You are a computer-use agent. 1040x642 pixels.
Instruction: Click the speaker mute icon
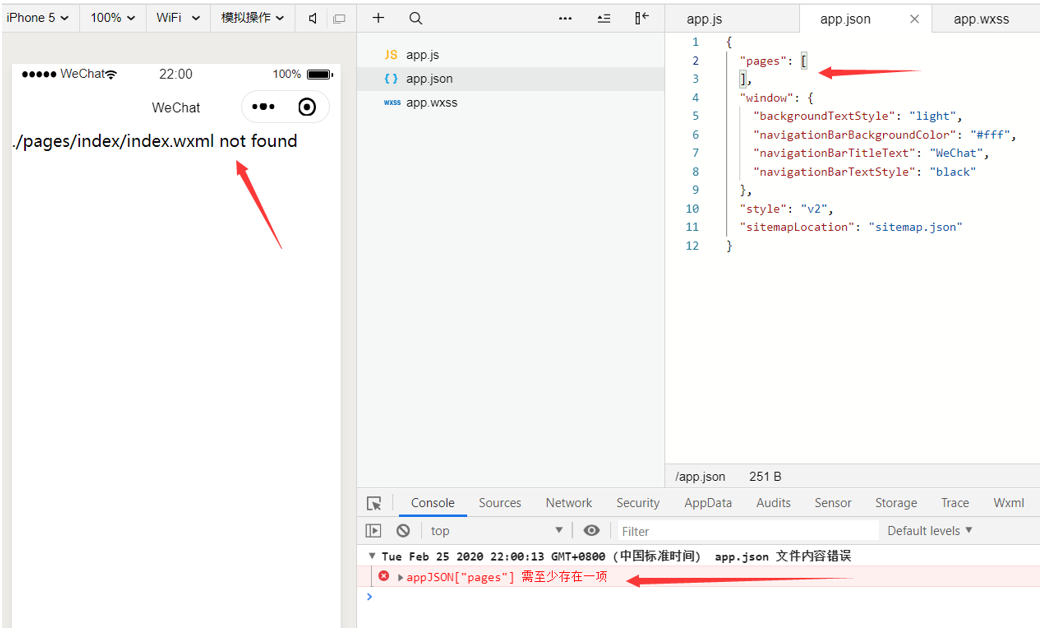(313, 19)
